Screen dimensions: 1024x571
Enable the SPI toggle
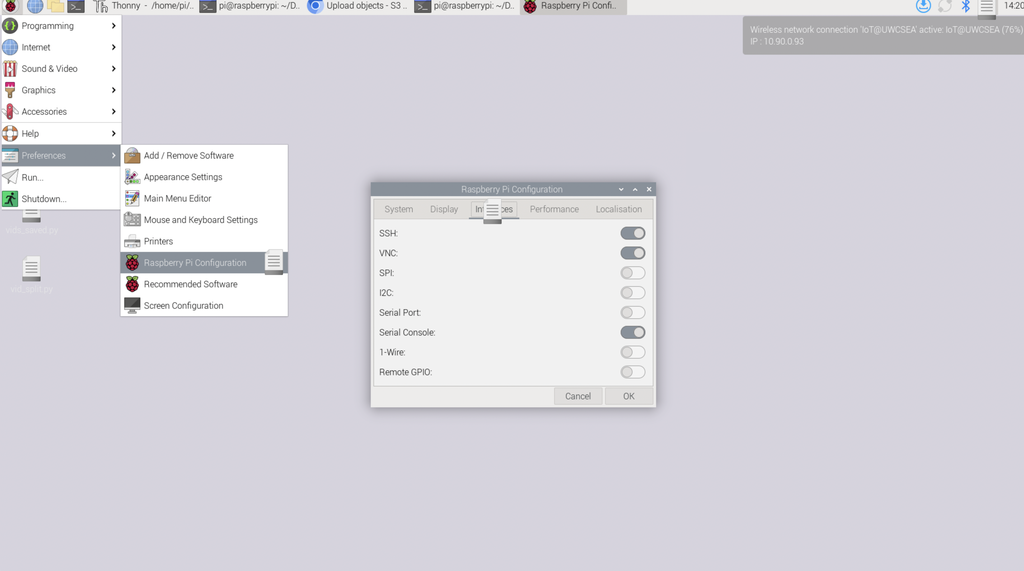[633, 273]
